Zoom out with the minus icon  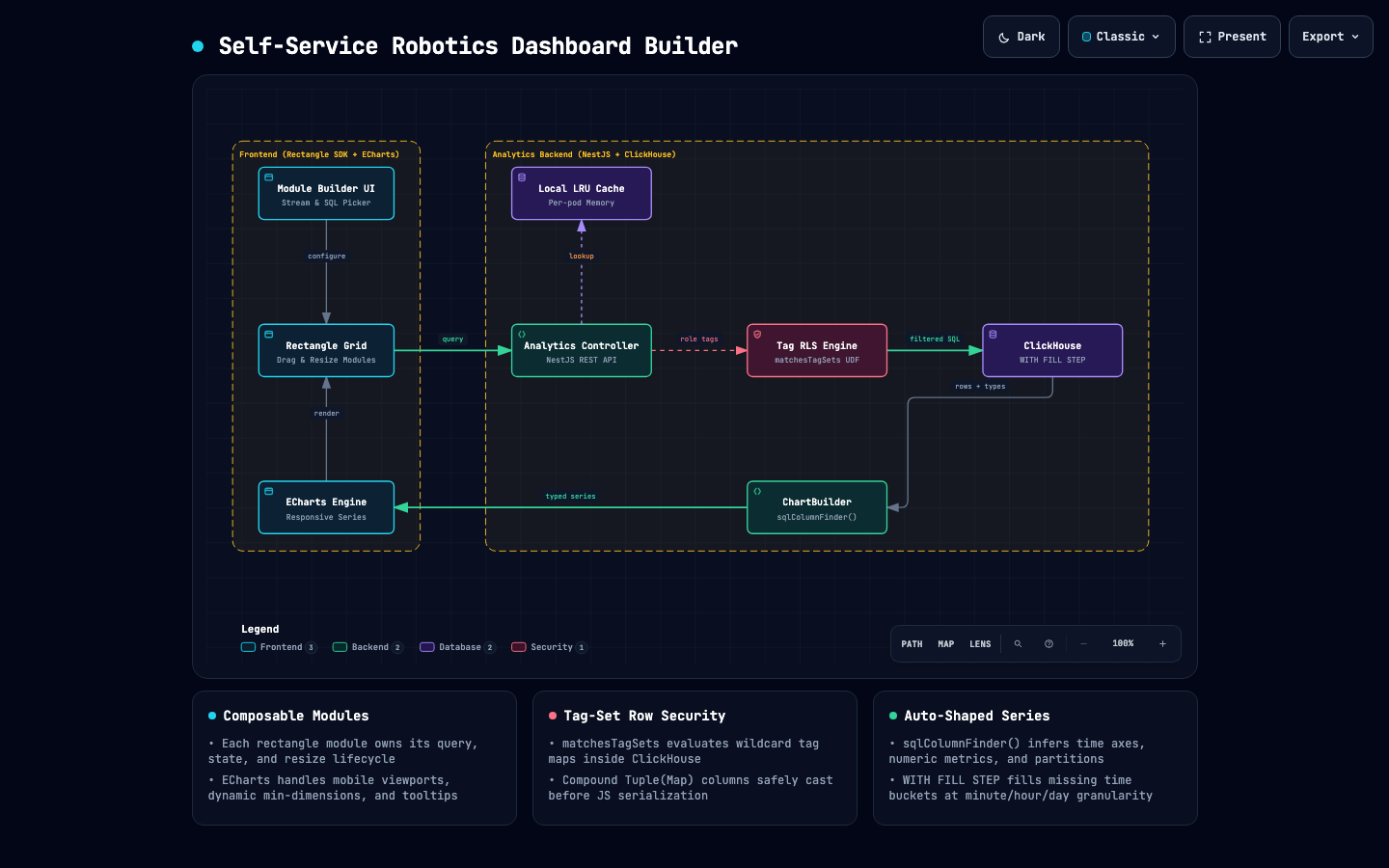tap(1083, 643)
